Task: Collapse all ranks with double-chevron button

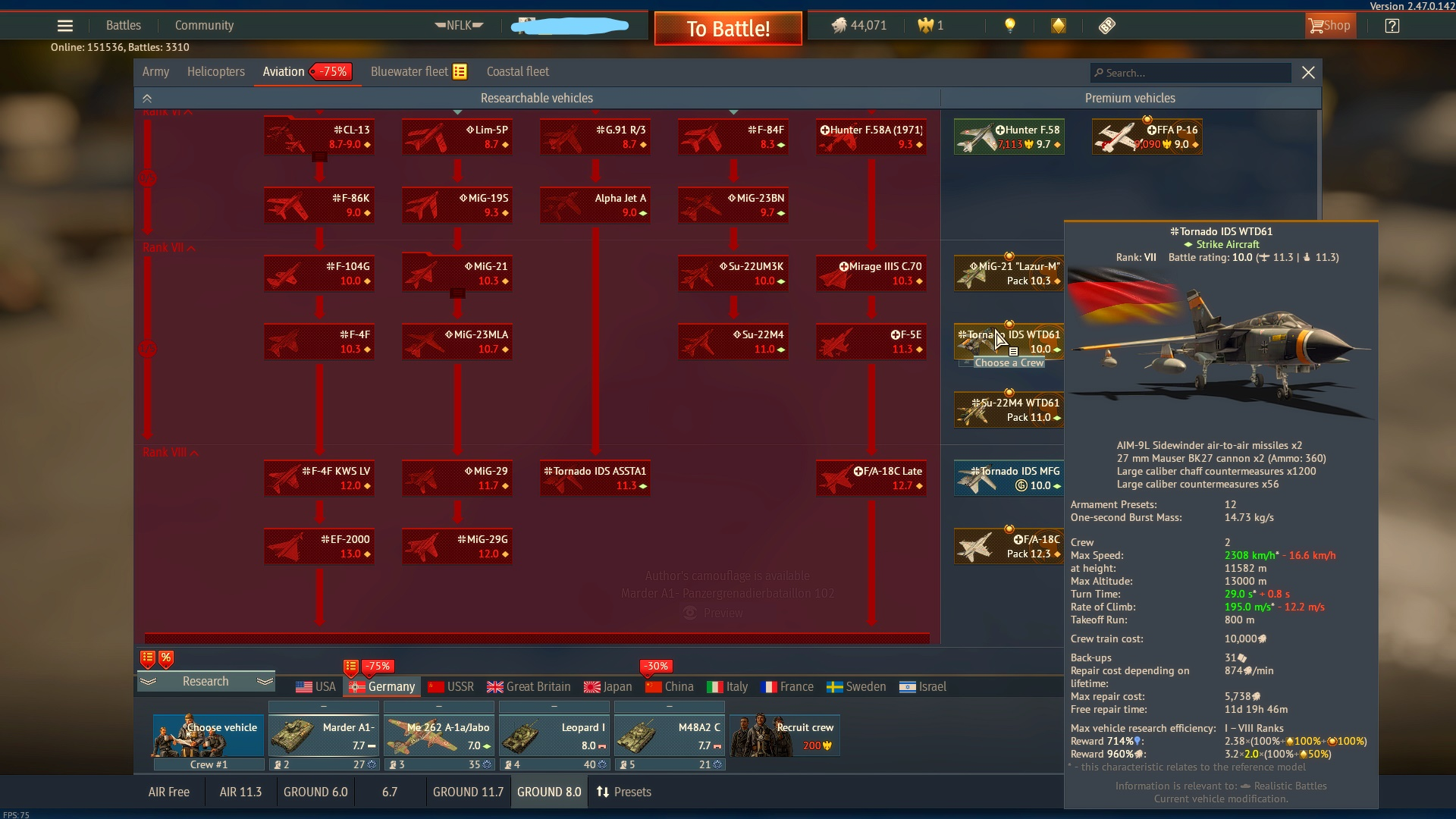Action: pos(147,99)
